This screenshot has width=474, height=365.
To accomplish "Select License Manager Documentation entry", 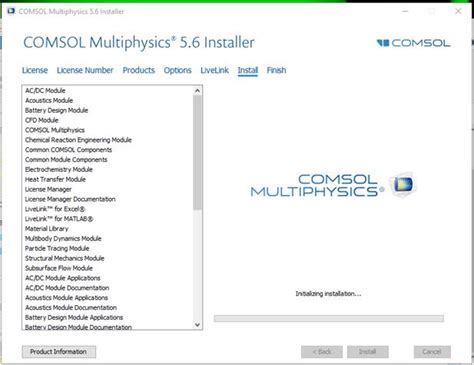I will click(70, 199).
